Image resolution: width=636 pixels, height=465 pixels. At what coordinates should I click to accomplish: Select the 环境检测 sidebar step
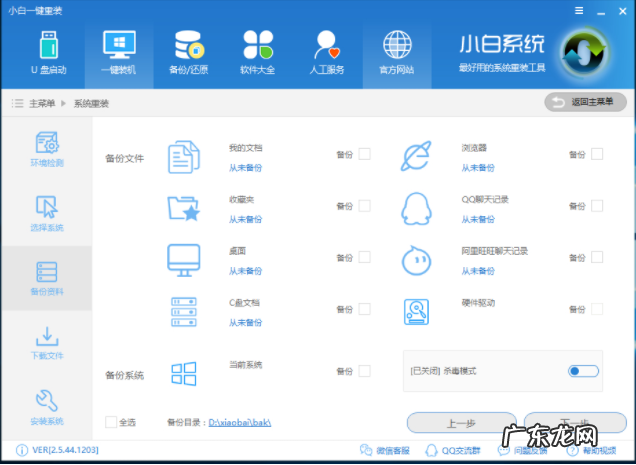point(47,149)
